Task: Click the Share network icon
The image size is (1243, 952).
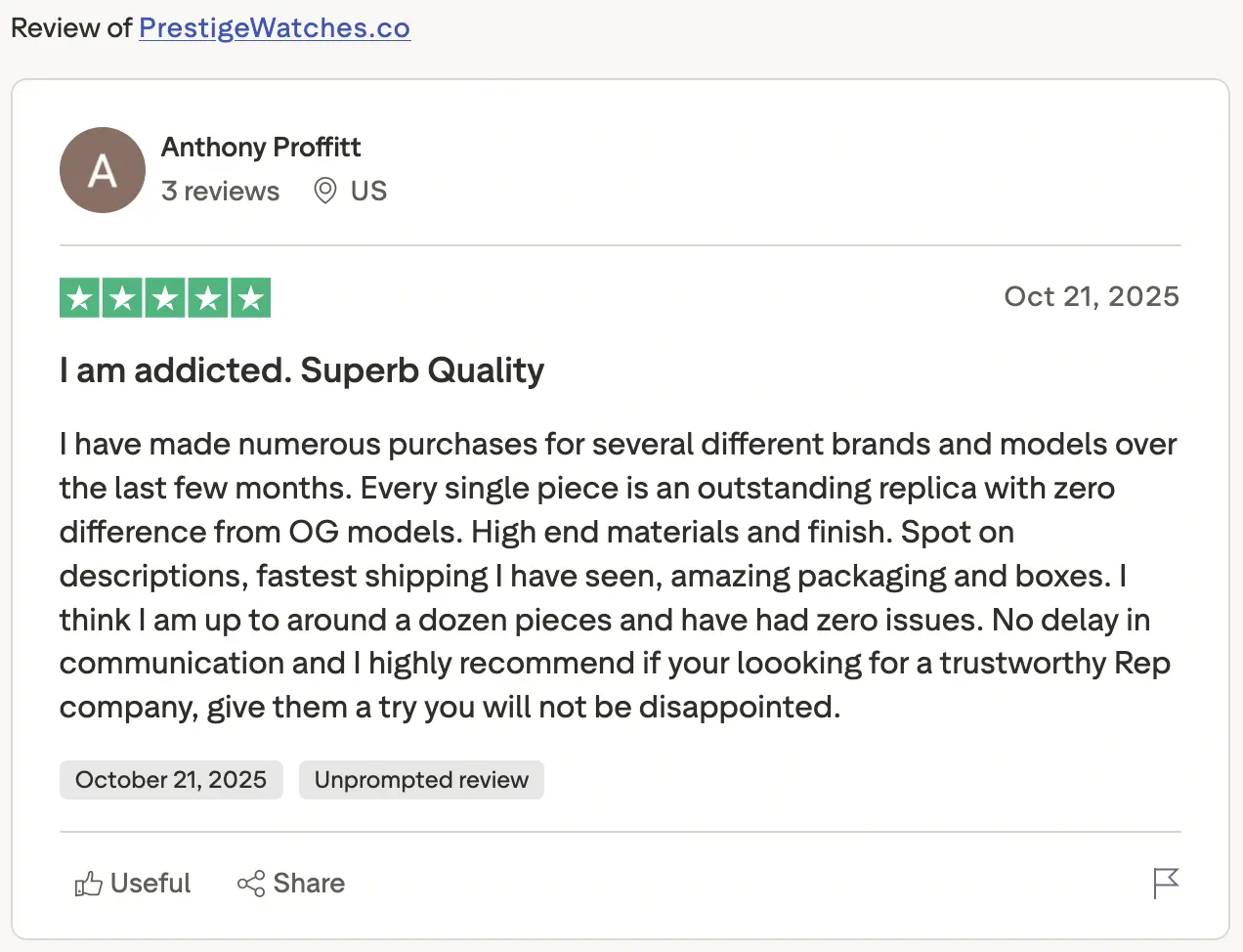Action: click(251, 884)
